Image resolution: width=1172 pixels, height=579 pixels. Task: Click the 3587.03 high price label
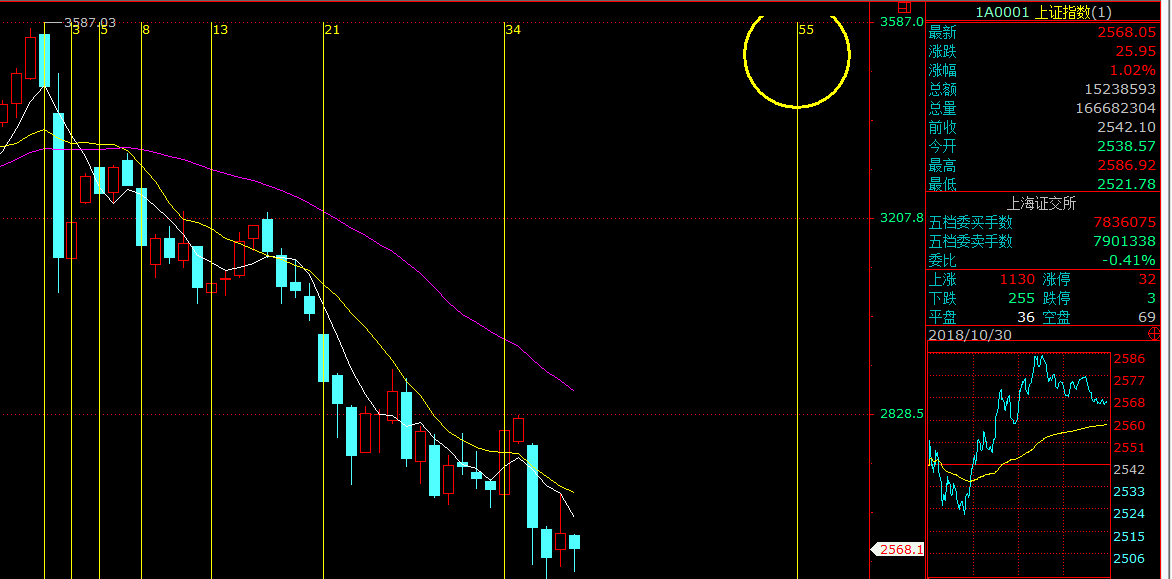tap(90, 23)
